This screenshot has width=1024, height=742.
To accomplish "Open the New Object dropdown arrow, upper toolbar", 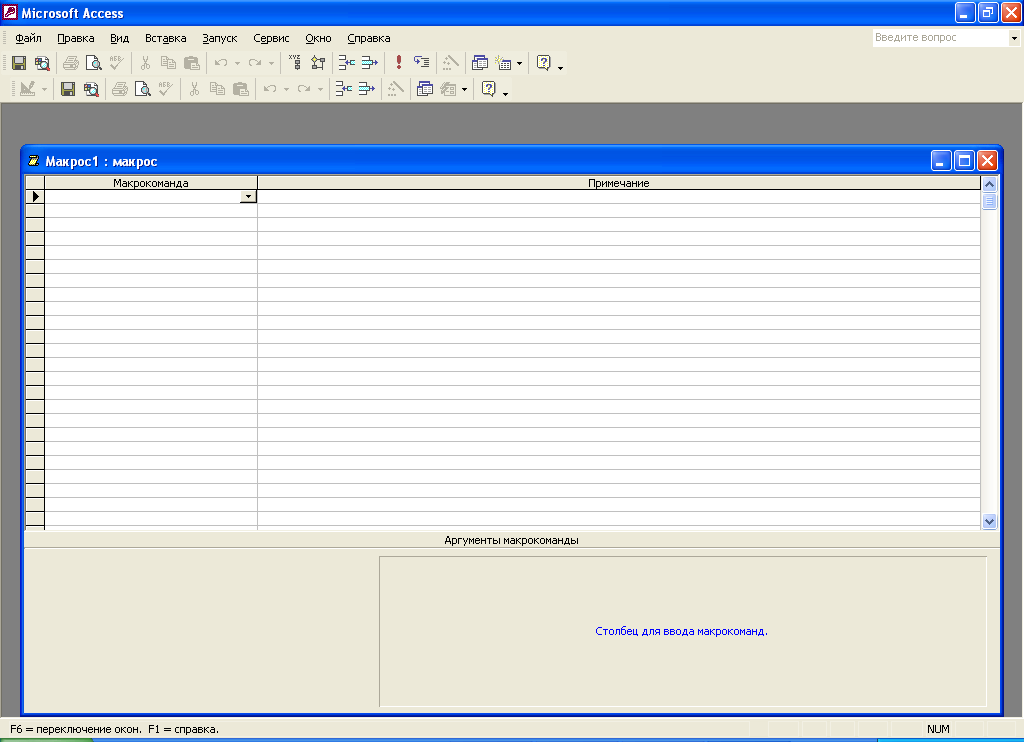I will 520,63.
